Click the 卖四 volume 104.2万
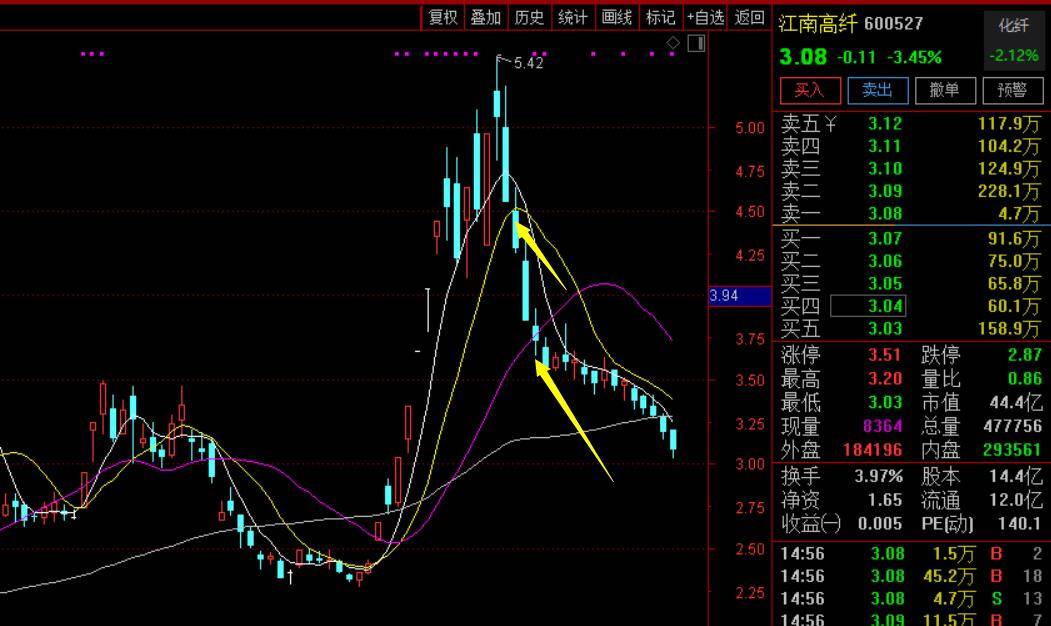Image resolution: width=1051 pixels, height=626 pixels. pos(1009,146)
